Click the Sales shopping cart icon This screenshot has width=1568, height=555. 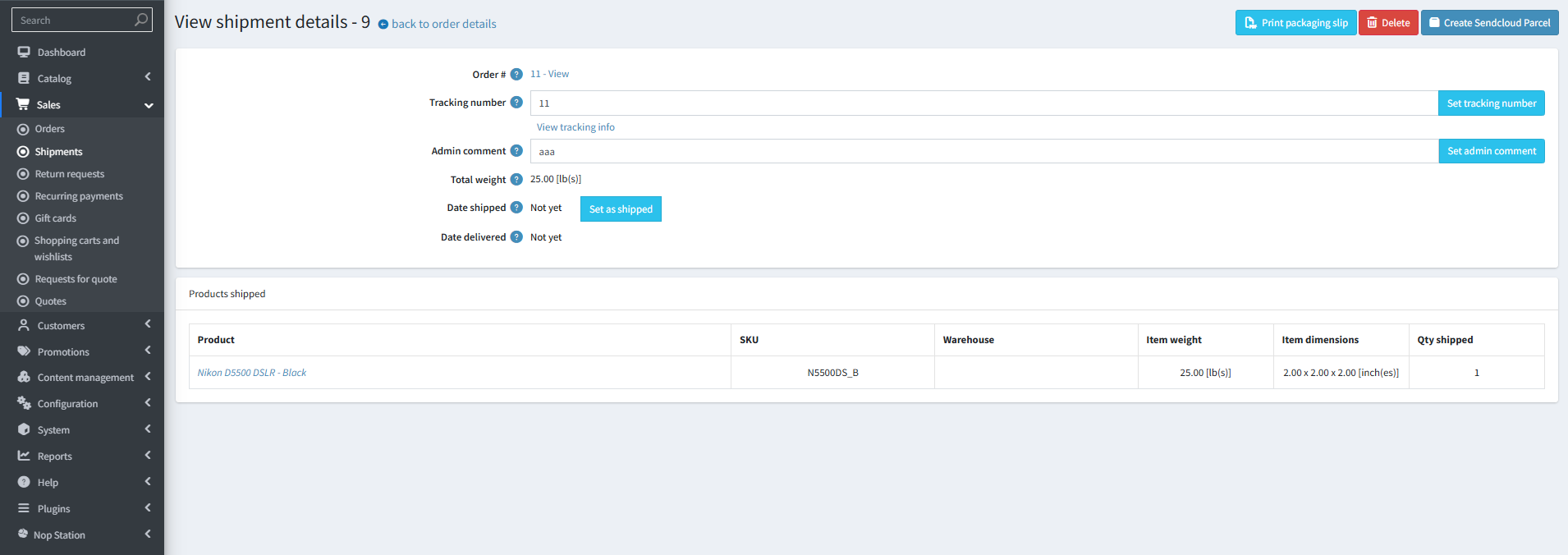(x=23, y=104)
